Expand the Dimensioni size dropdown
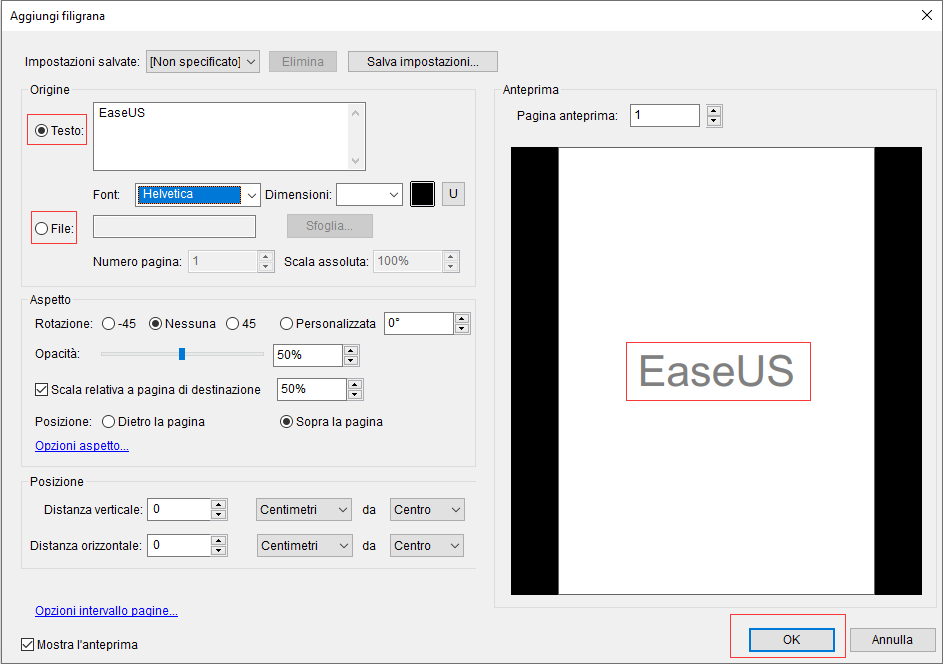 pos(369,194)
